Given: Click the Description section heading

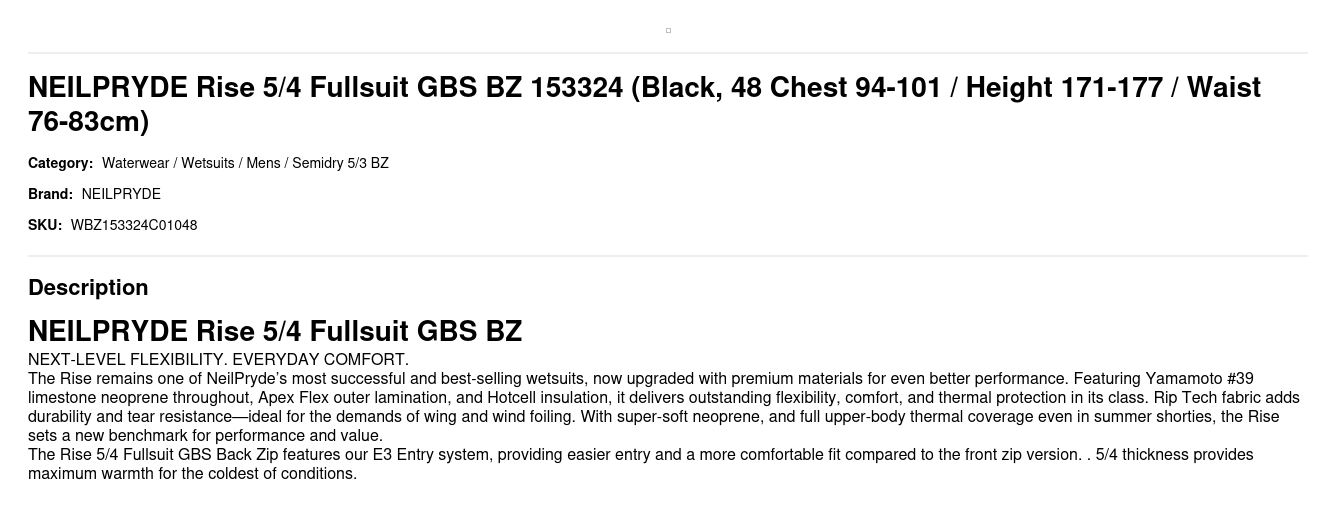Looking at the screenshot, I should point(88,288).
